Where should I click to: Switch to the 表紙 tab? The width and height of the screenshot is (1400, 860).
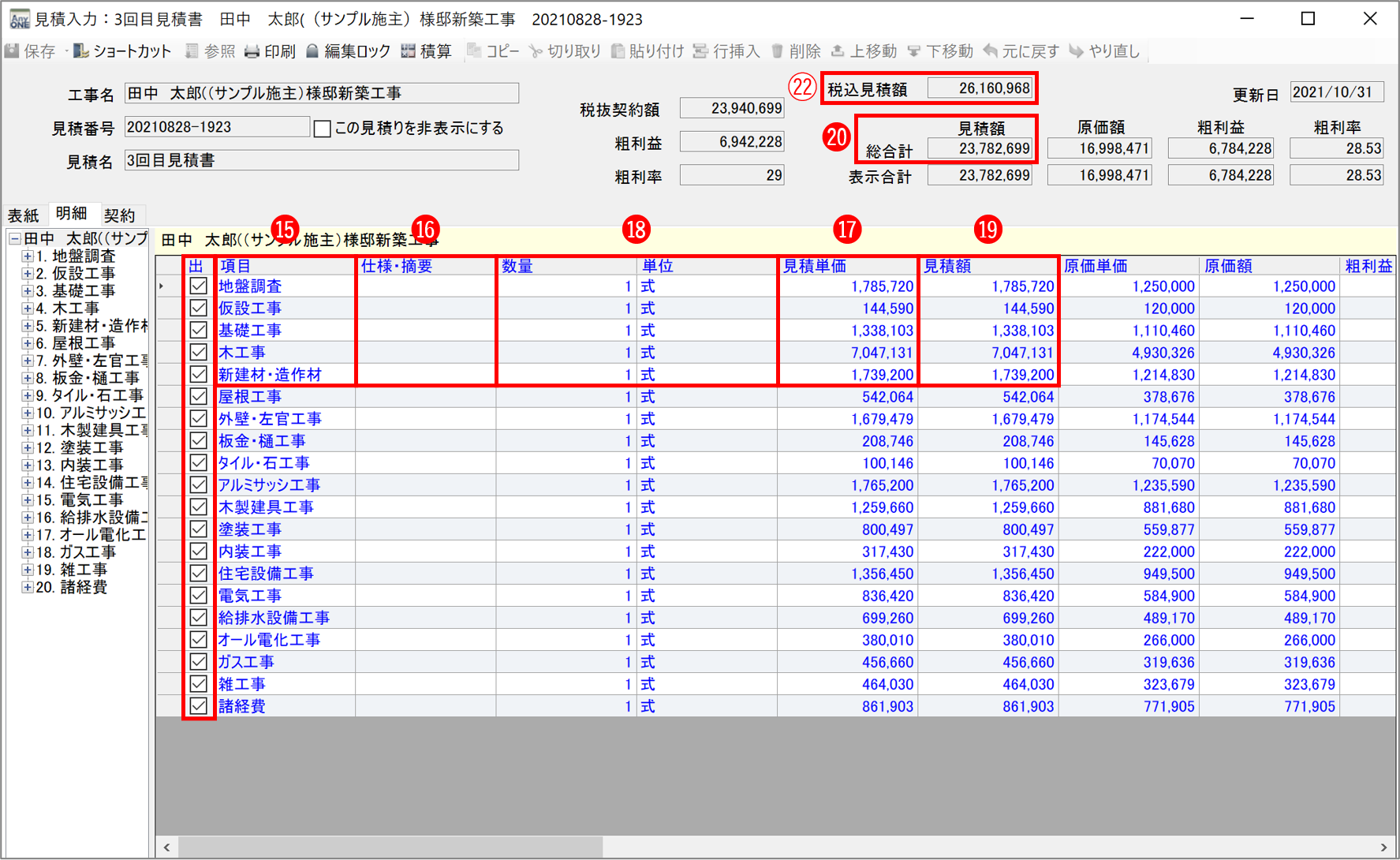click(x=23, y=215)
